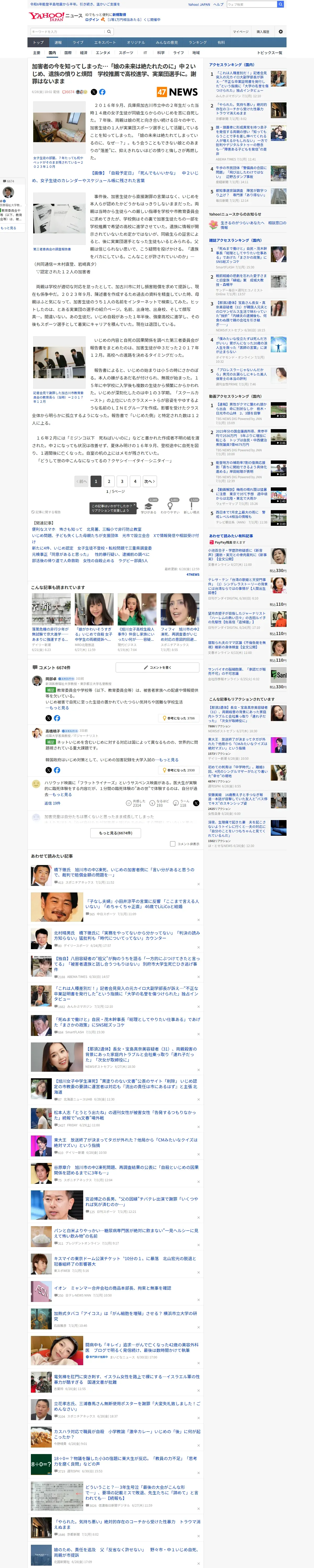
Task: Open settings via the gear icon
Action: tap(281, 32)
